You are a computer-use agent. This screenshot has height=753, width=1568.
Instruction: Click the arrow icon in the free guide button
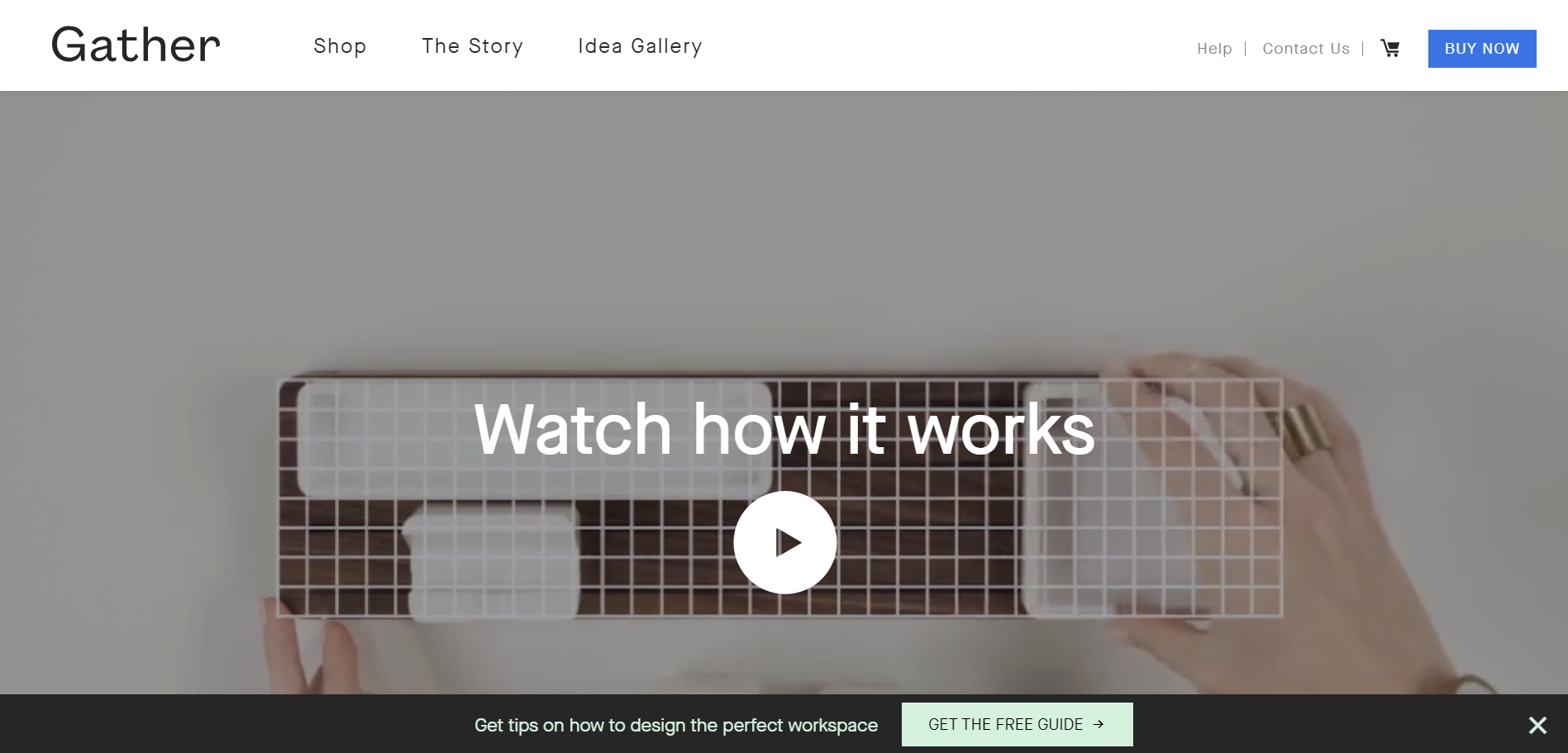1099,724
